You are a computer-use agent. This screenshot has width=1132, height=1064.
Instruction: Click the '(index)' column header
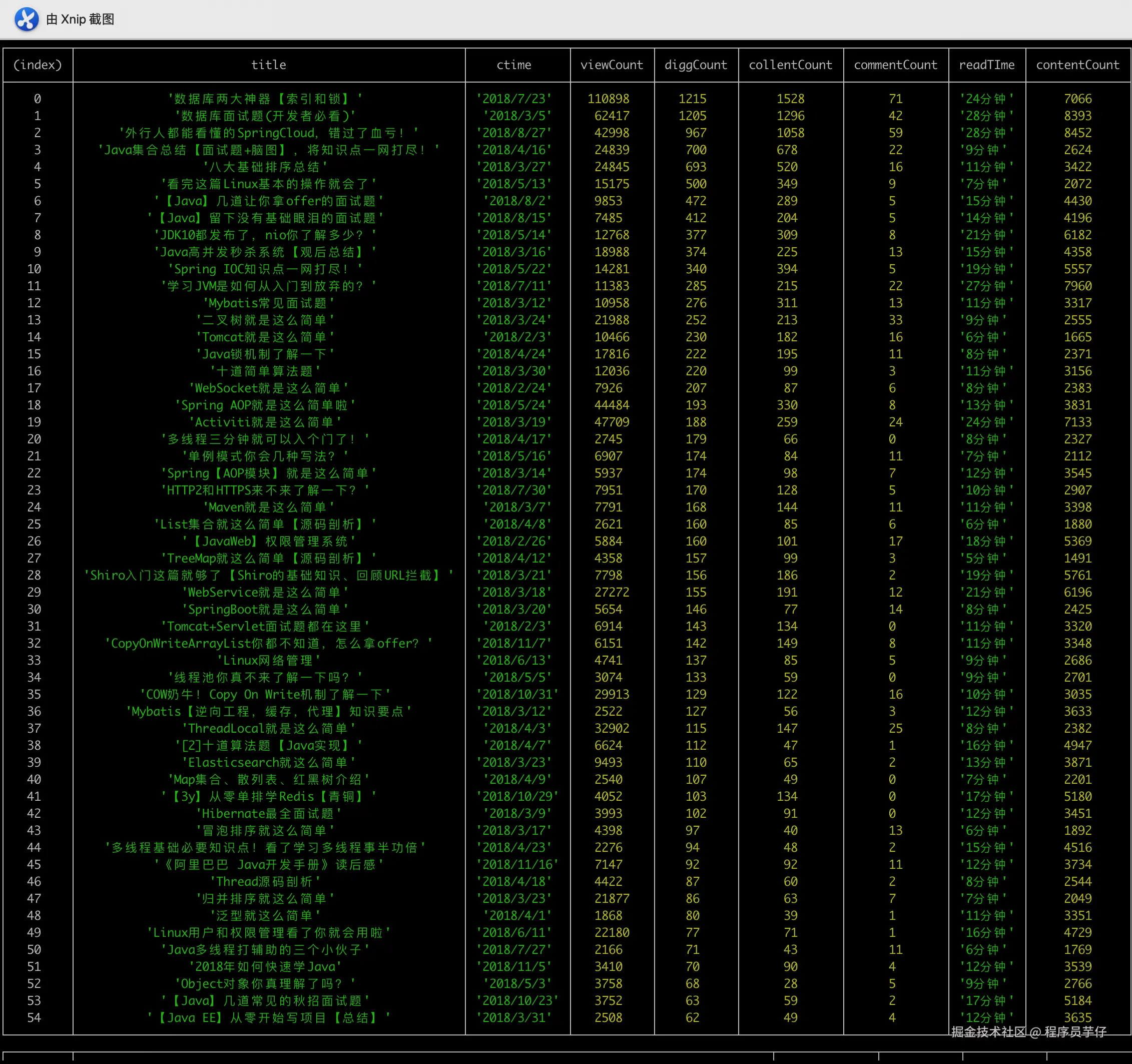[x=38, y=65]
